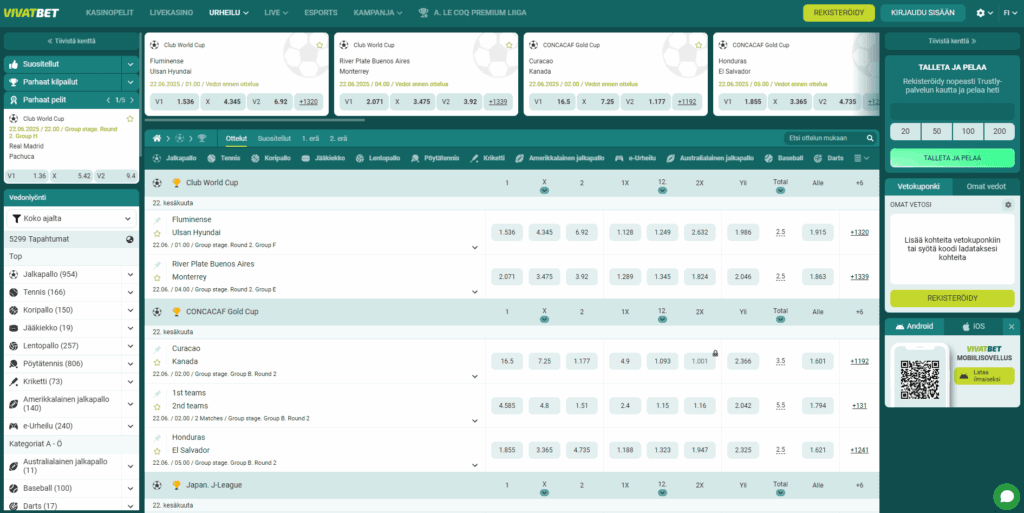Select Jääkiekko in the sport filter bar

point(323,159)
